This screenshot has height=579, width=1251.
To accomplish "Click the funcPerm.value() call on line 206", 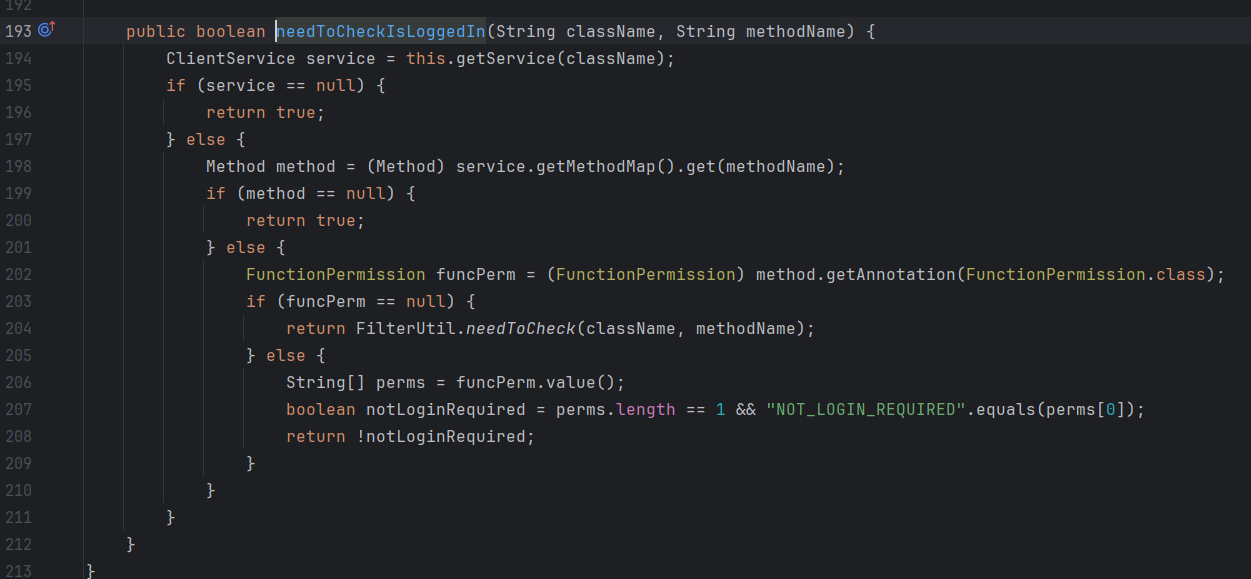I will (540, 382).
